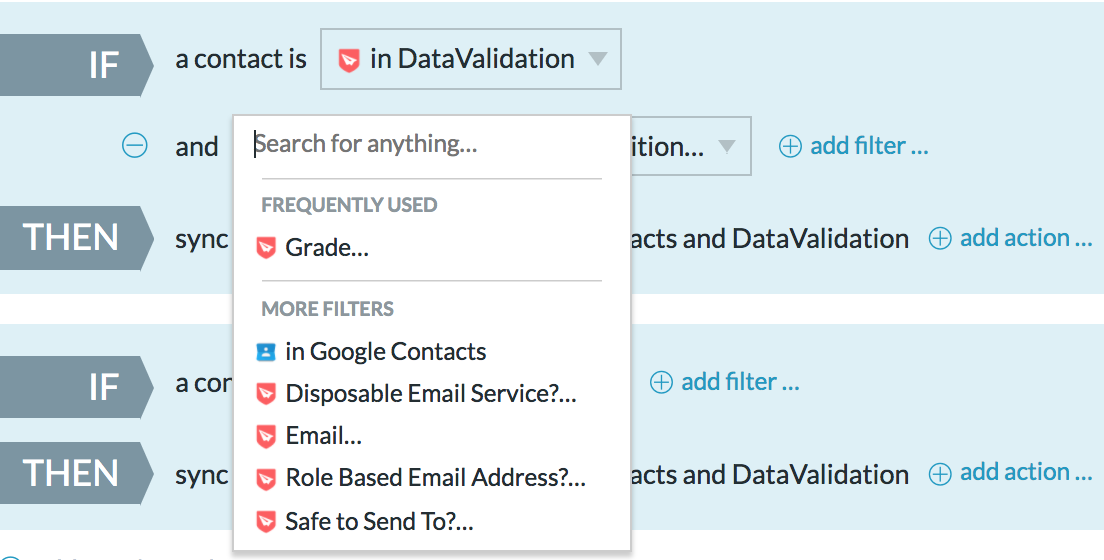
Task: Click 'add filter ...' in the second rule
Action: tap(724, 382)
